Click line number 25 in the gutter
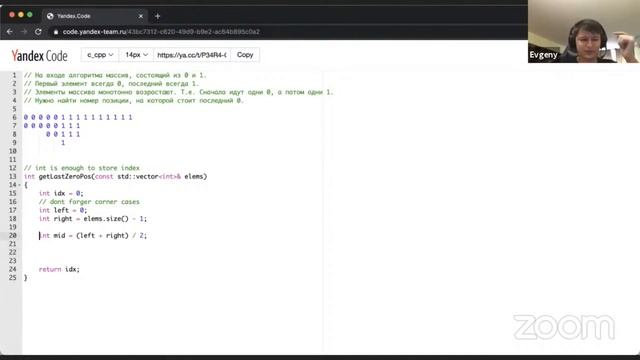Screen dimensions: 640x360 [x=13, y=278]
